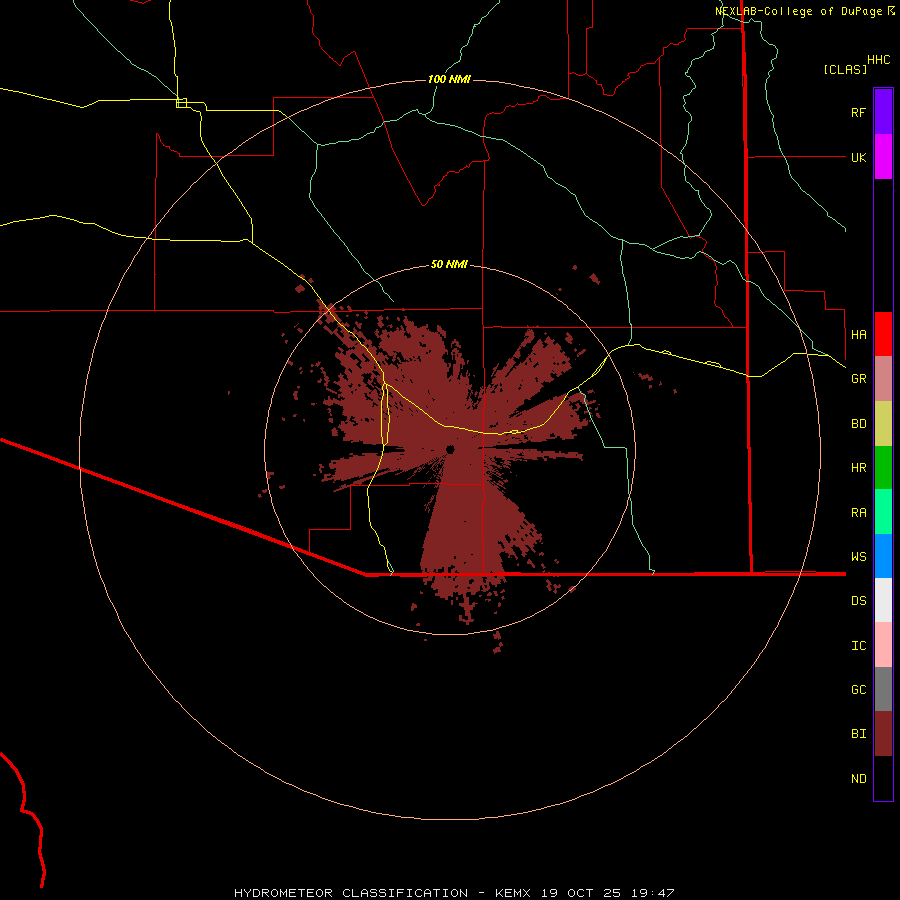Click the 50 NMI range ring label
Image resolution: width=900 pixels, height=900 pixels.
click(449, 264)
